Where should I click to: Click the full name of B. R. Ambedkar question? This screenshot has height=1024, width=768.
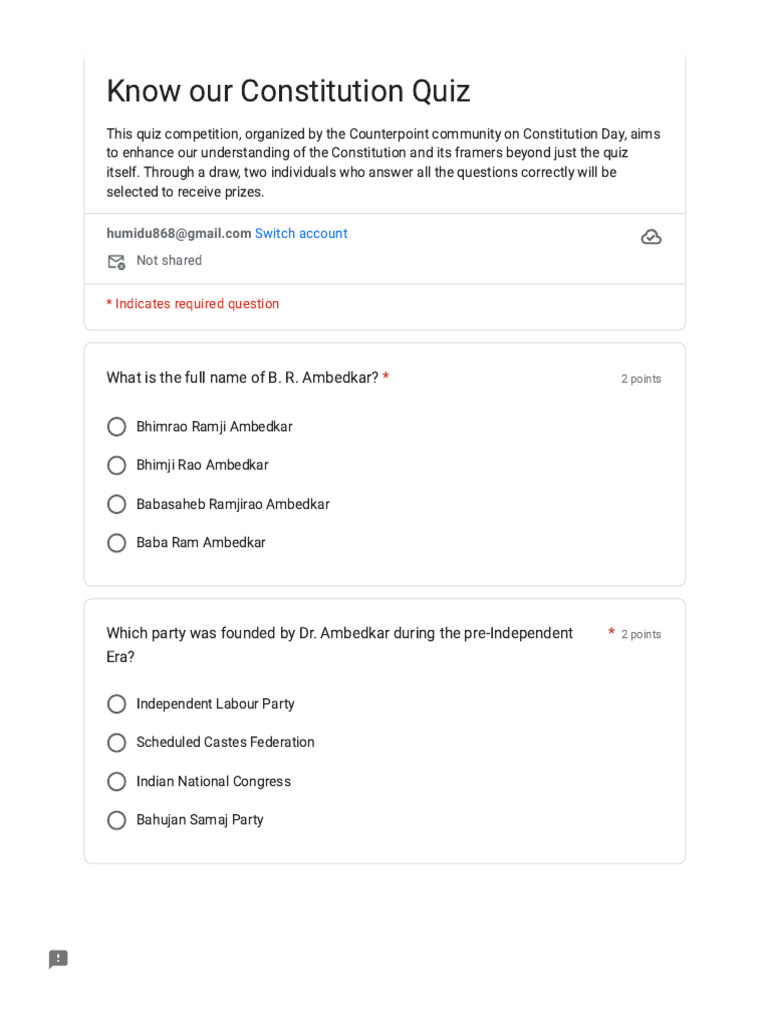242,378
